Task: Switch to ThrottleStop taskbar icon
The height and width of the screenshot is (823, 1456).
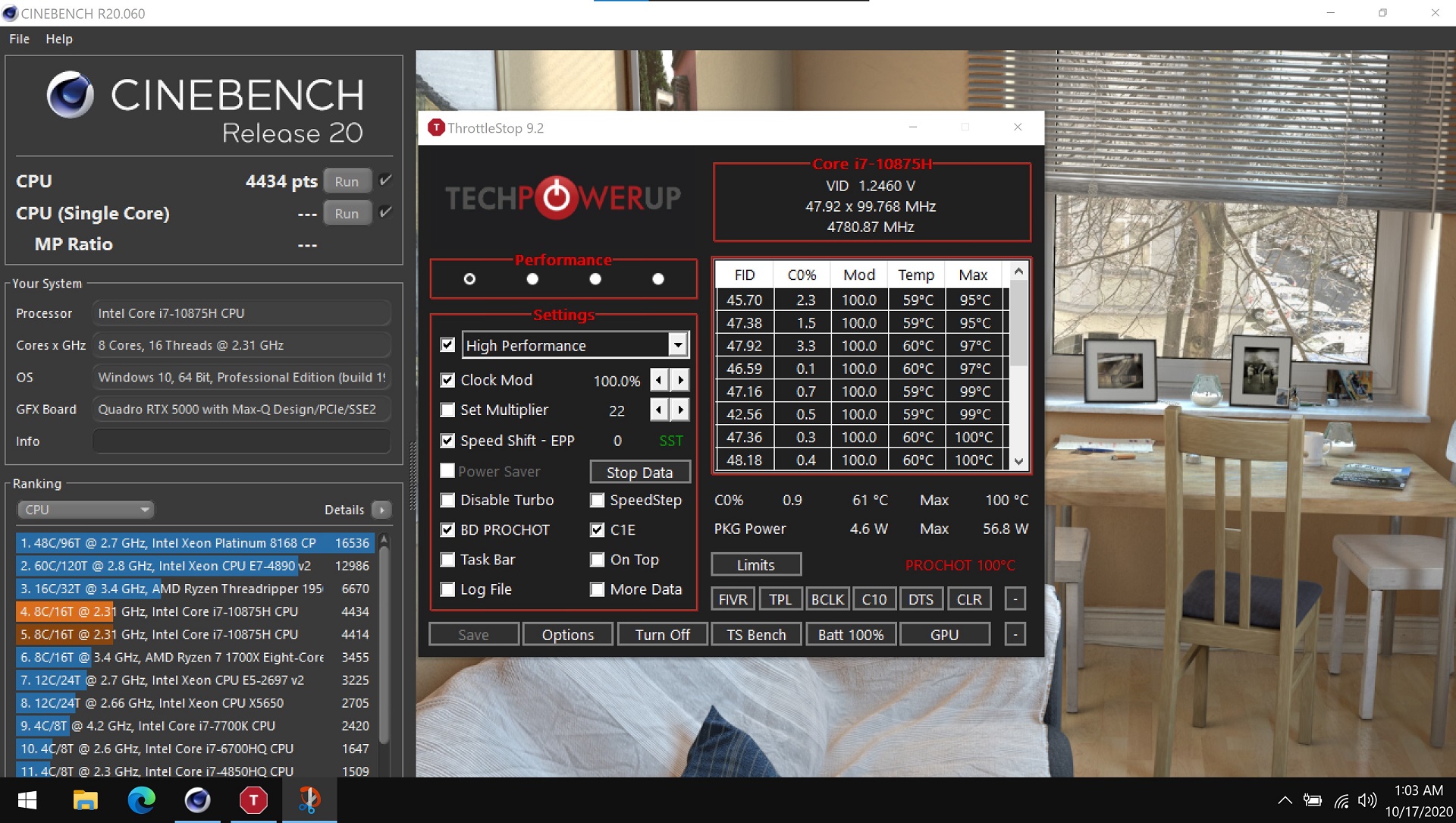Action: [253, 800]
